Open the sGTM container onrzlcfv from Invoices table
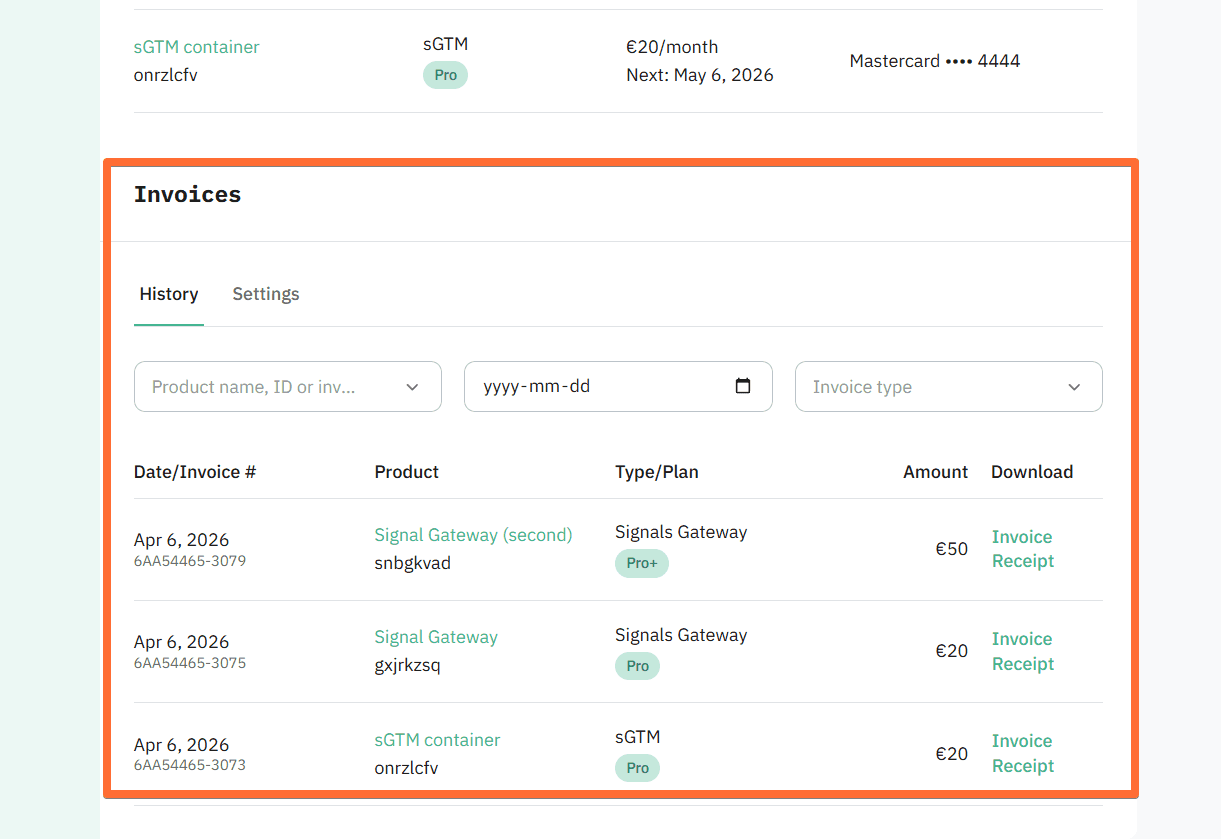The height and width of the screenshot is (839, 1221). (x=437, y=740)
